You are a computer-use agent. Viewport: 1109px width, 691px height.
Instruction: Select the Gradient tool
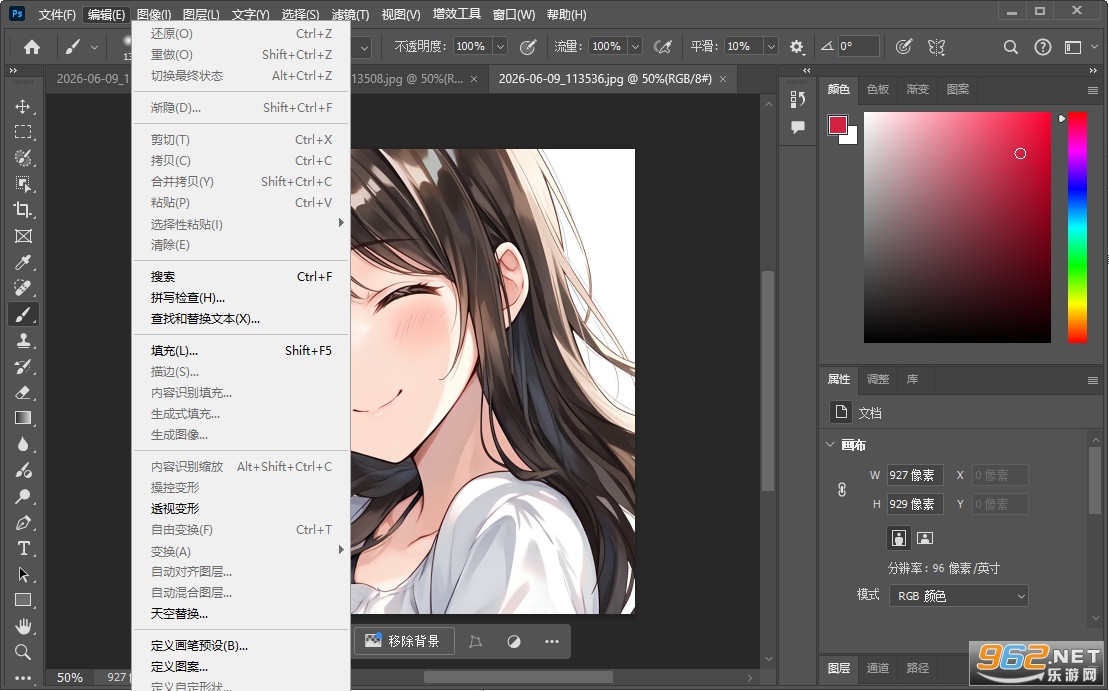pyautogui.click(x=23, y=418)
